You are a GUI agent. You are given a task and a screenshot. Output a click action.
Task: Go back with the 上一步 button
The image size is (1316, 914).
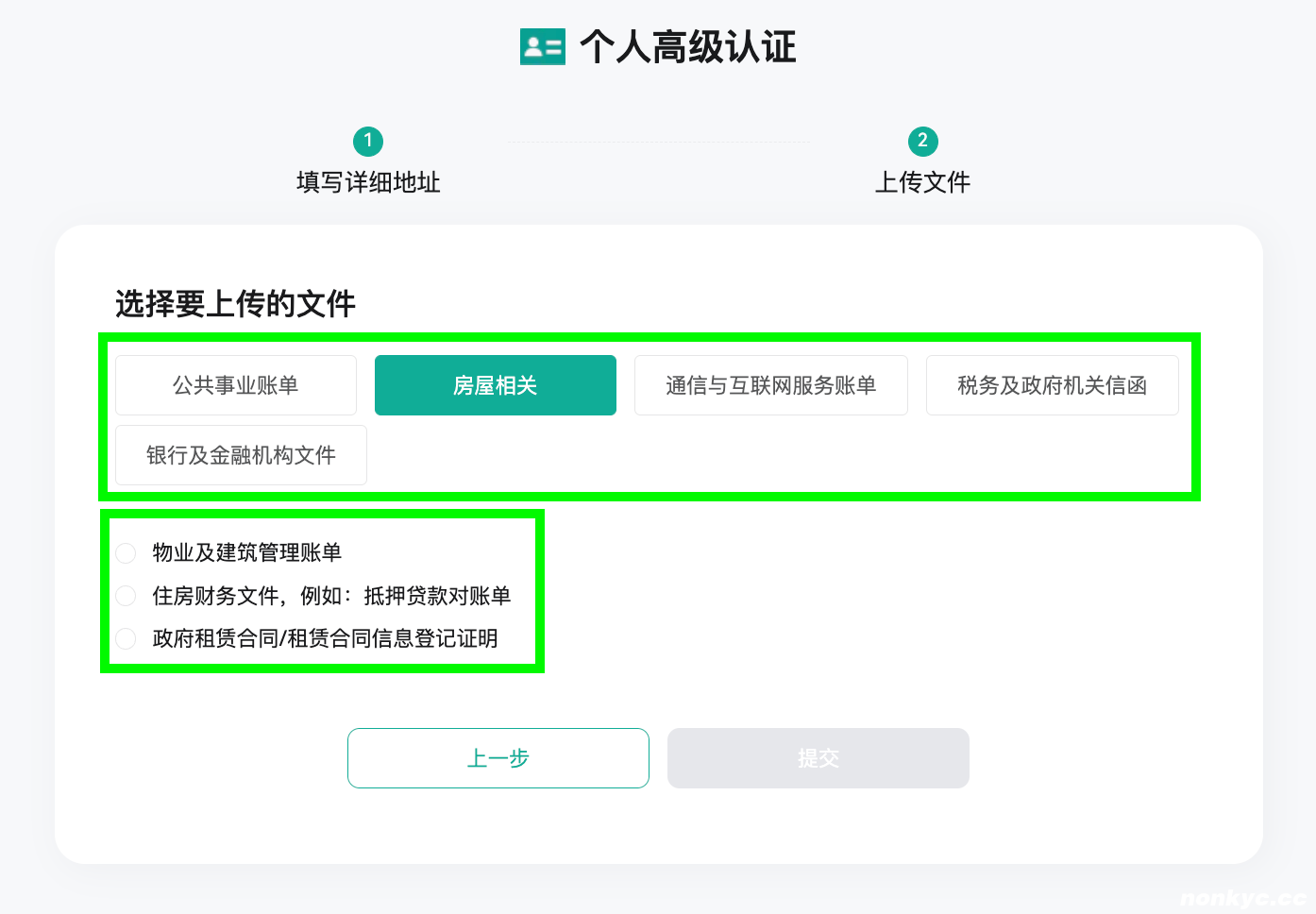[498, 758]
